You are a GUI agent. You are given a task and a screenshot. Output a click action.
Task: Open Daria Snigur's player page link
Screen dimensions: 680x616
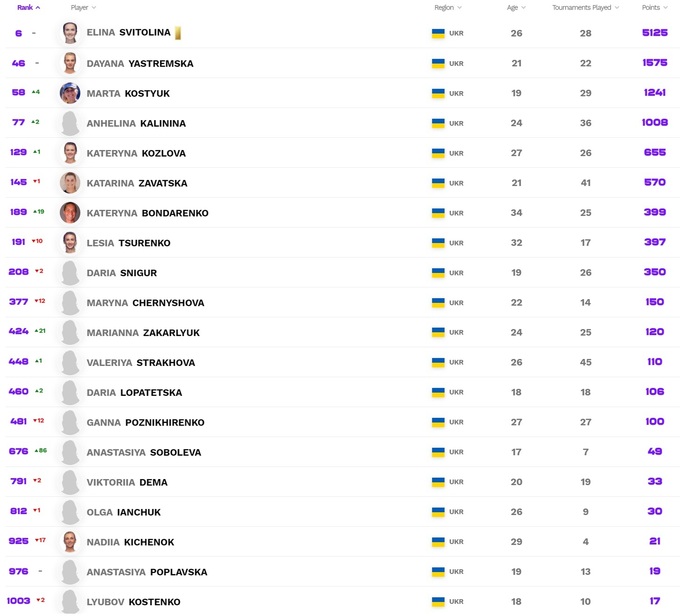122,273
